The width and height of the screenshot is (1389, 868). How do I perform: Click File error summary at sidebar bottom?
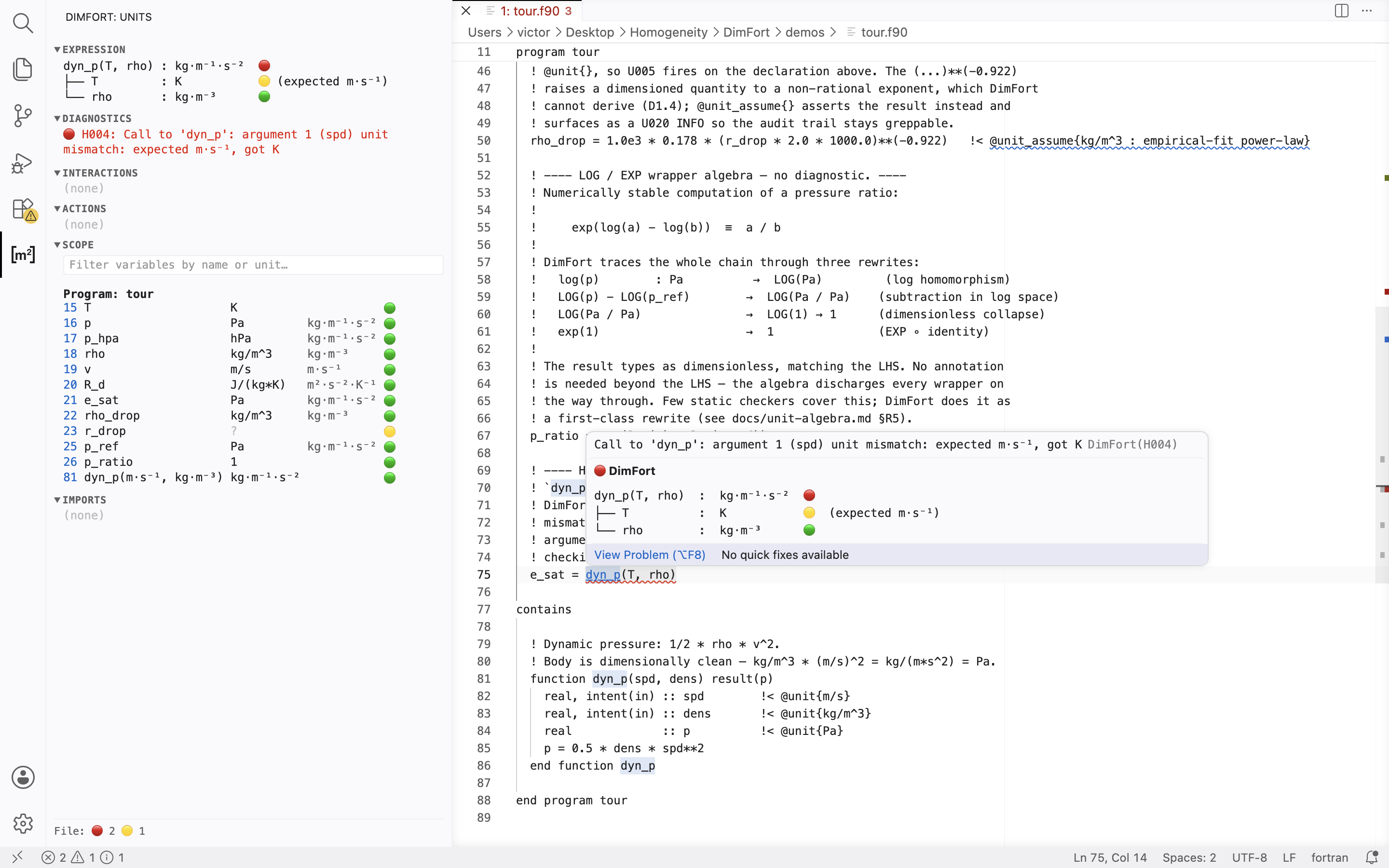[x=100, y=831]
